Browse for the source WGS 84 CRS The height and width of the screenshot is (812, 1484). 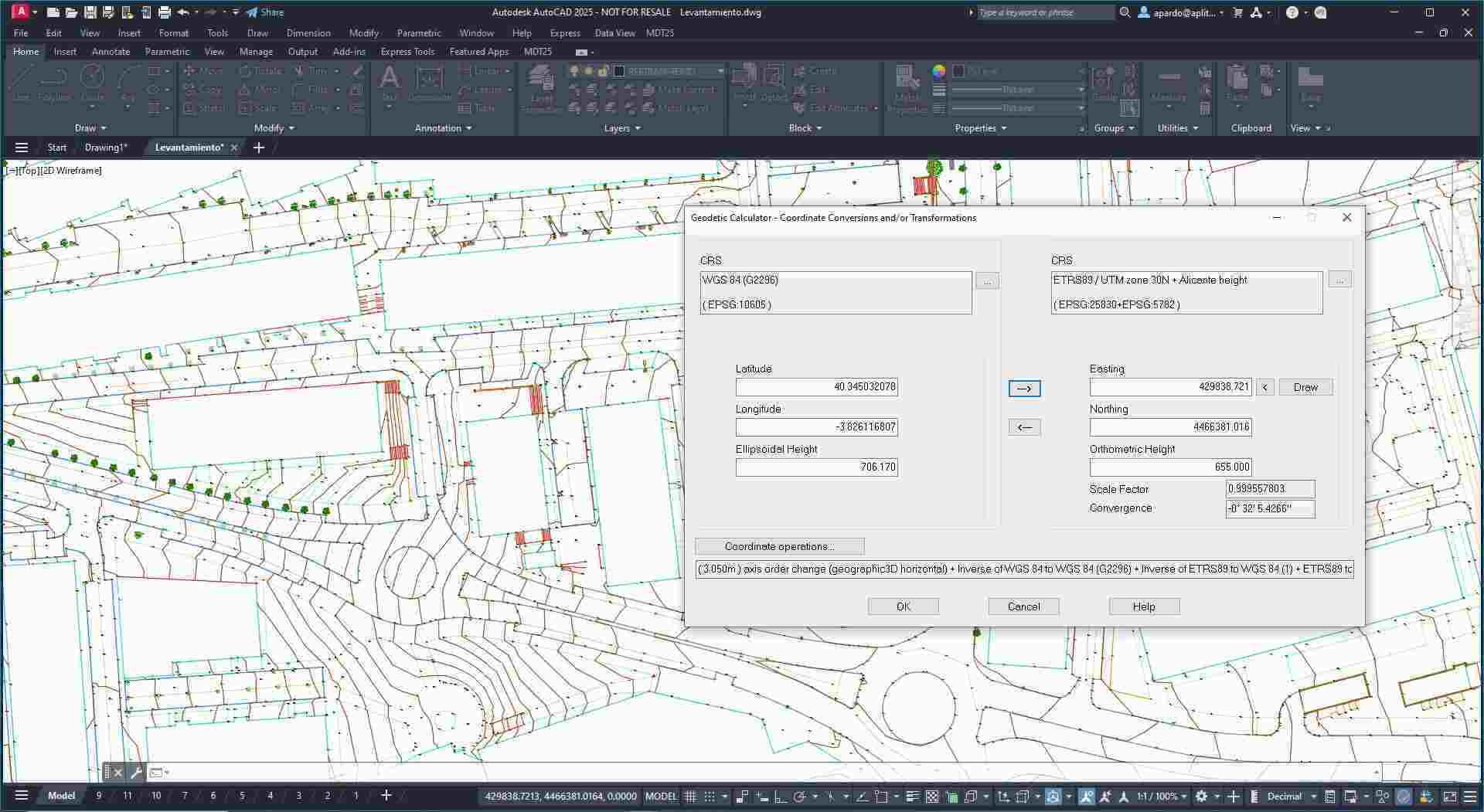point(987,280)
